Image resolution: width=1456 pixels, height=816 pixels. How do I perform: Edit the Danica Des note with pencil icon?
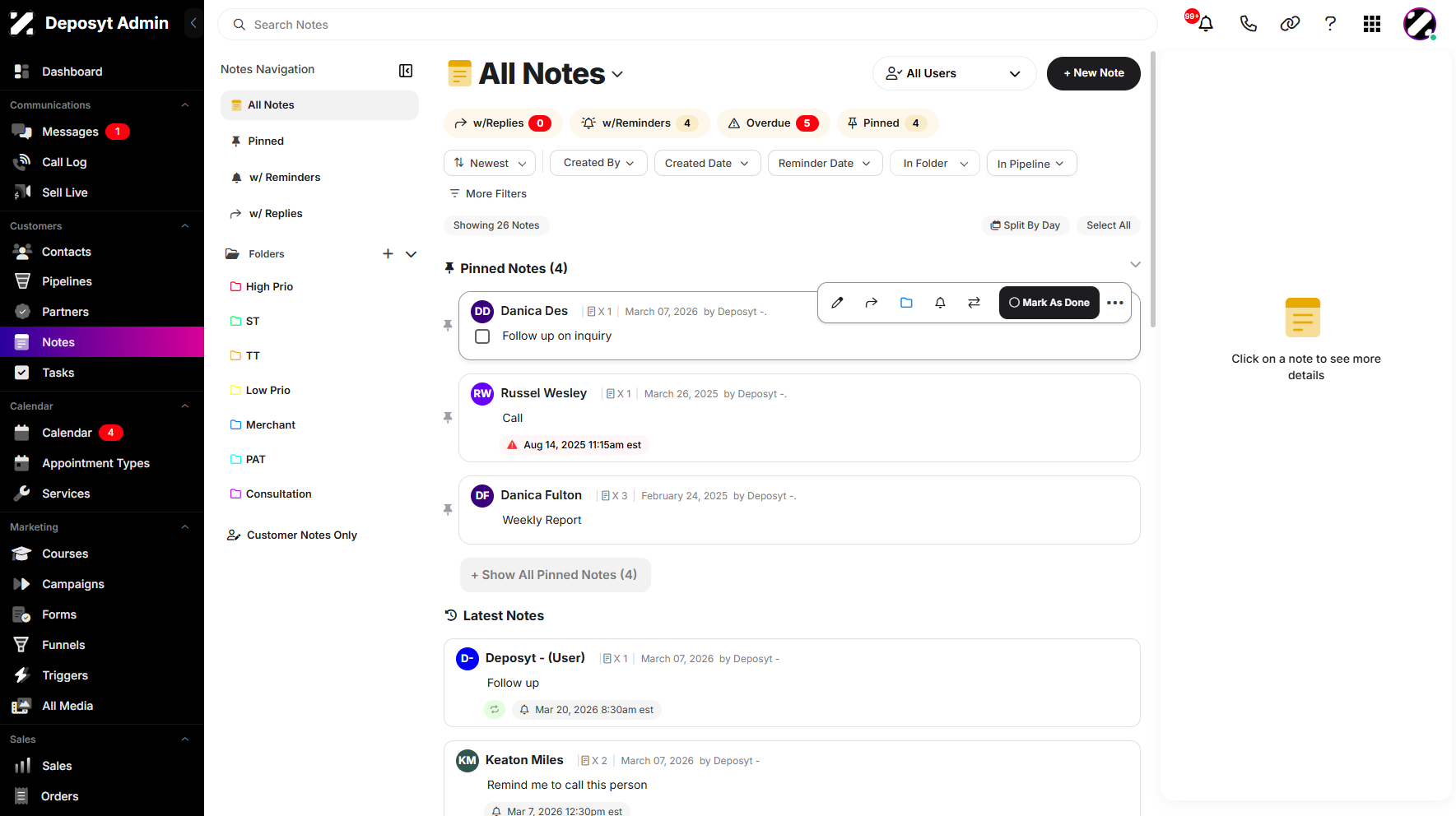837,303
